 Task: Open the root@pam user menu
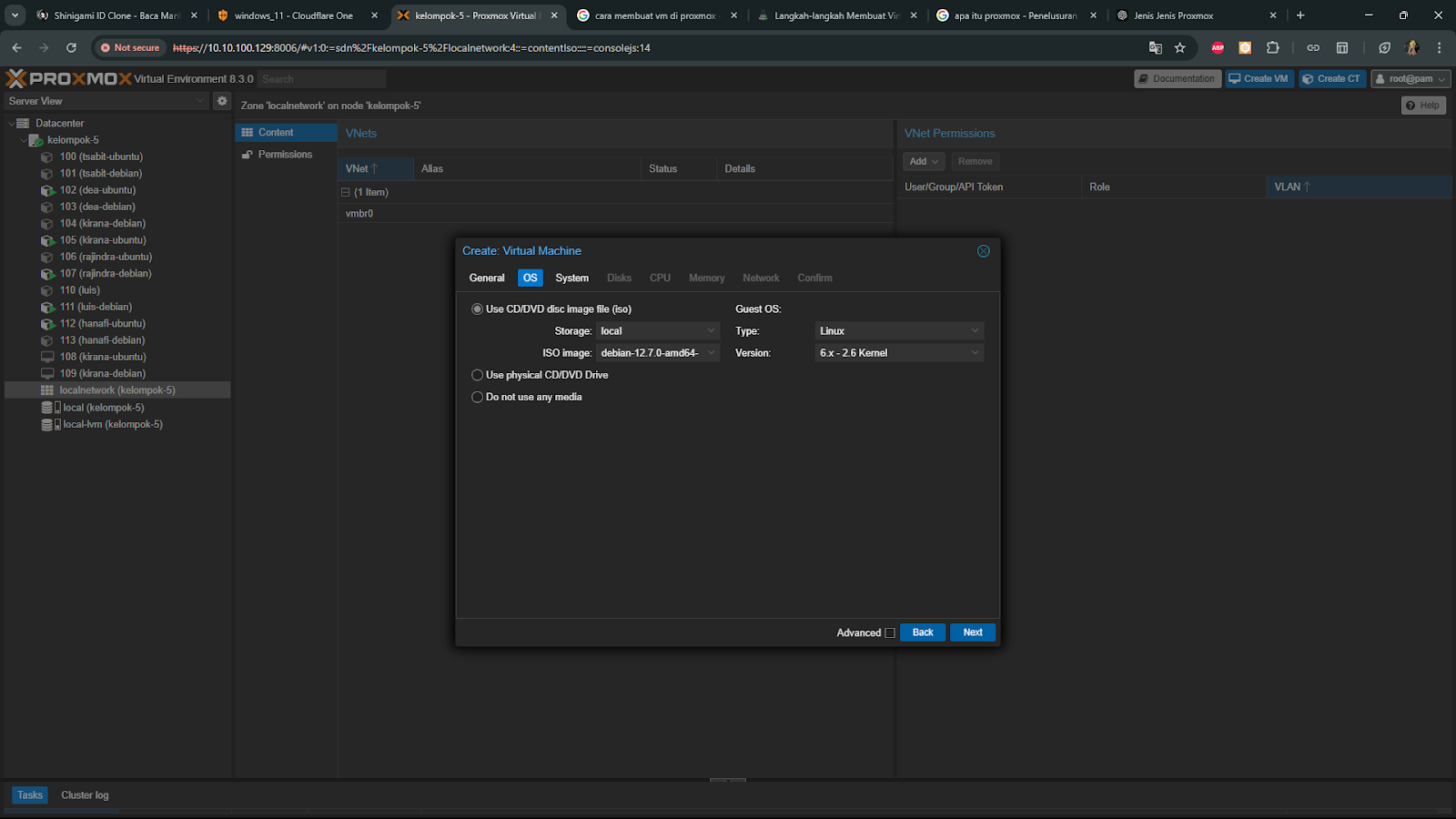[x=1410, y=79]
